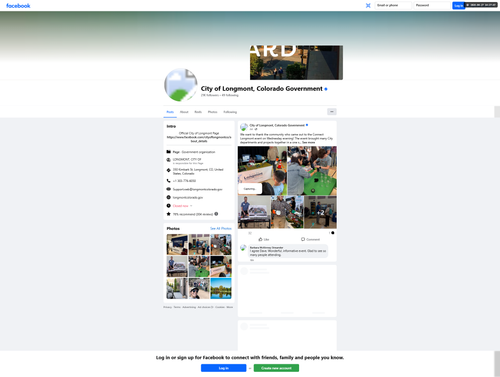Click the Ad choices footer link
This screenshot has width=500, height=377.
coord(205,307)
